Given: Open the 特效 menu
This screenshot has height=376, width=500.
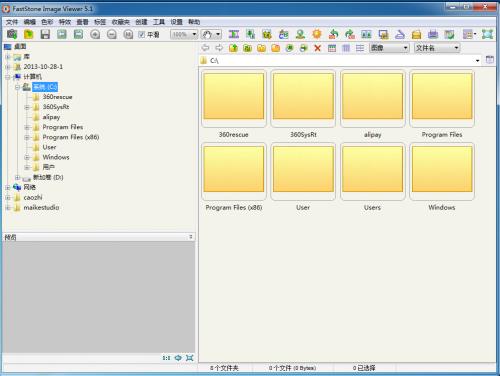Looking at the screenshot, I should [65, 22].
